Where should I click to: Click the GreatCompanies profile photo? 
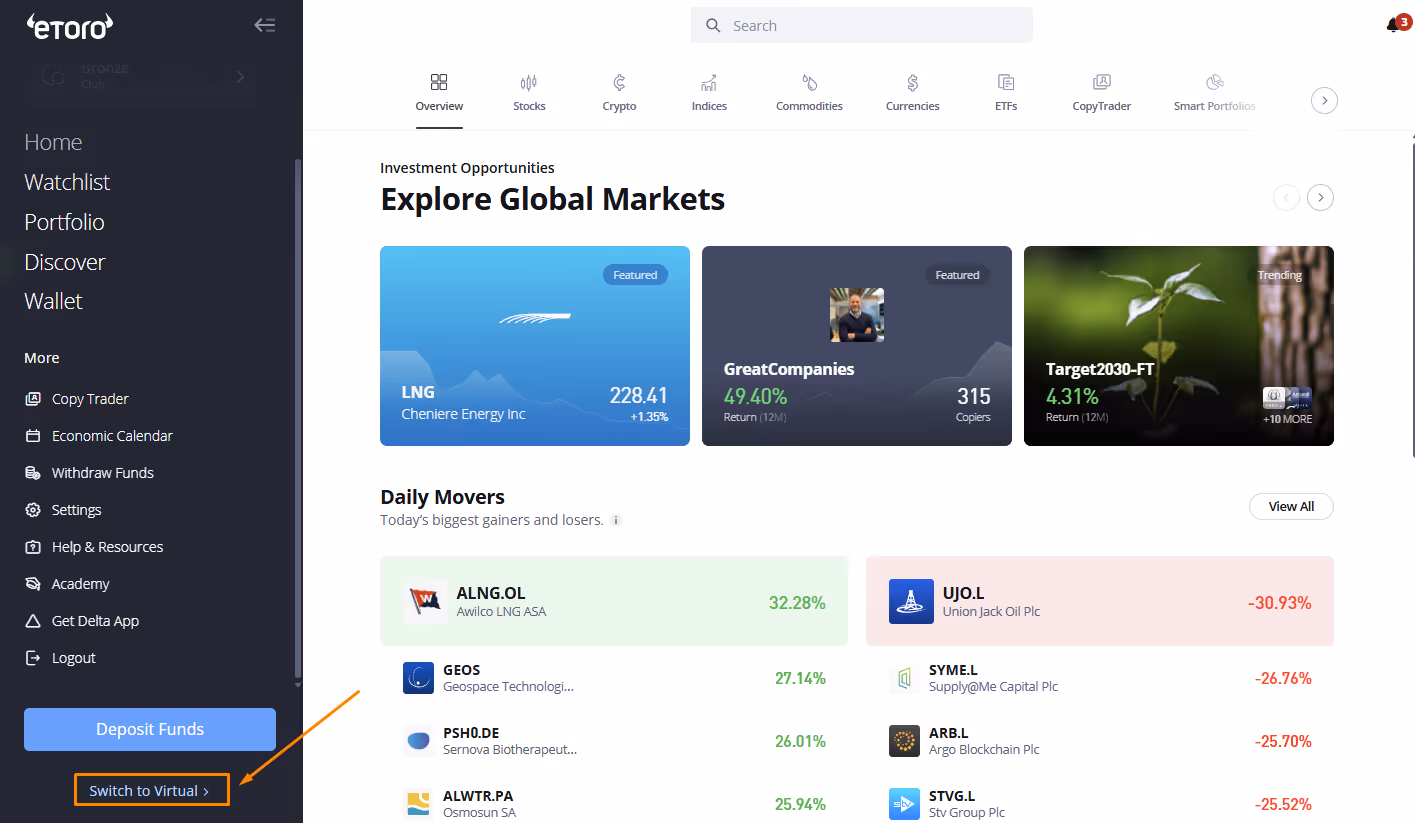(857, 315)
